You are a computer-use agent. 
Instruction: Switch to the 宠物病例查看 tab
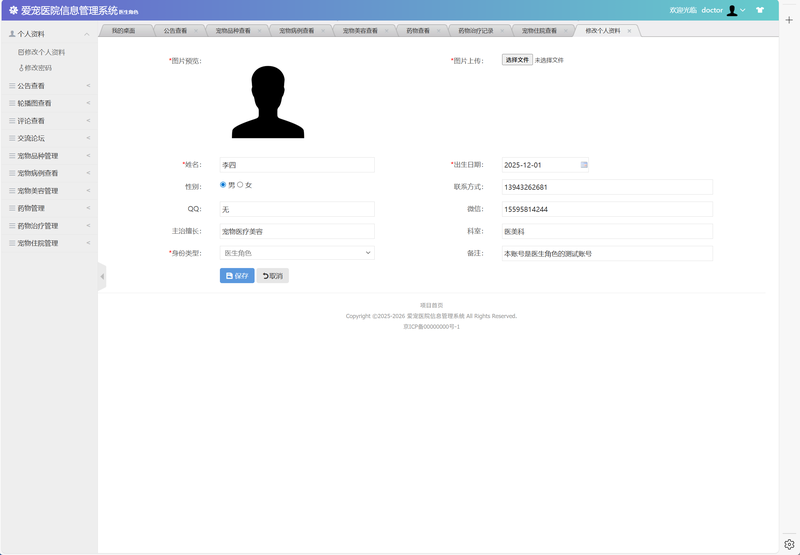point(296,31)
